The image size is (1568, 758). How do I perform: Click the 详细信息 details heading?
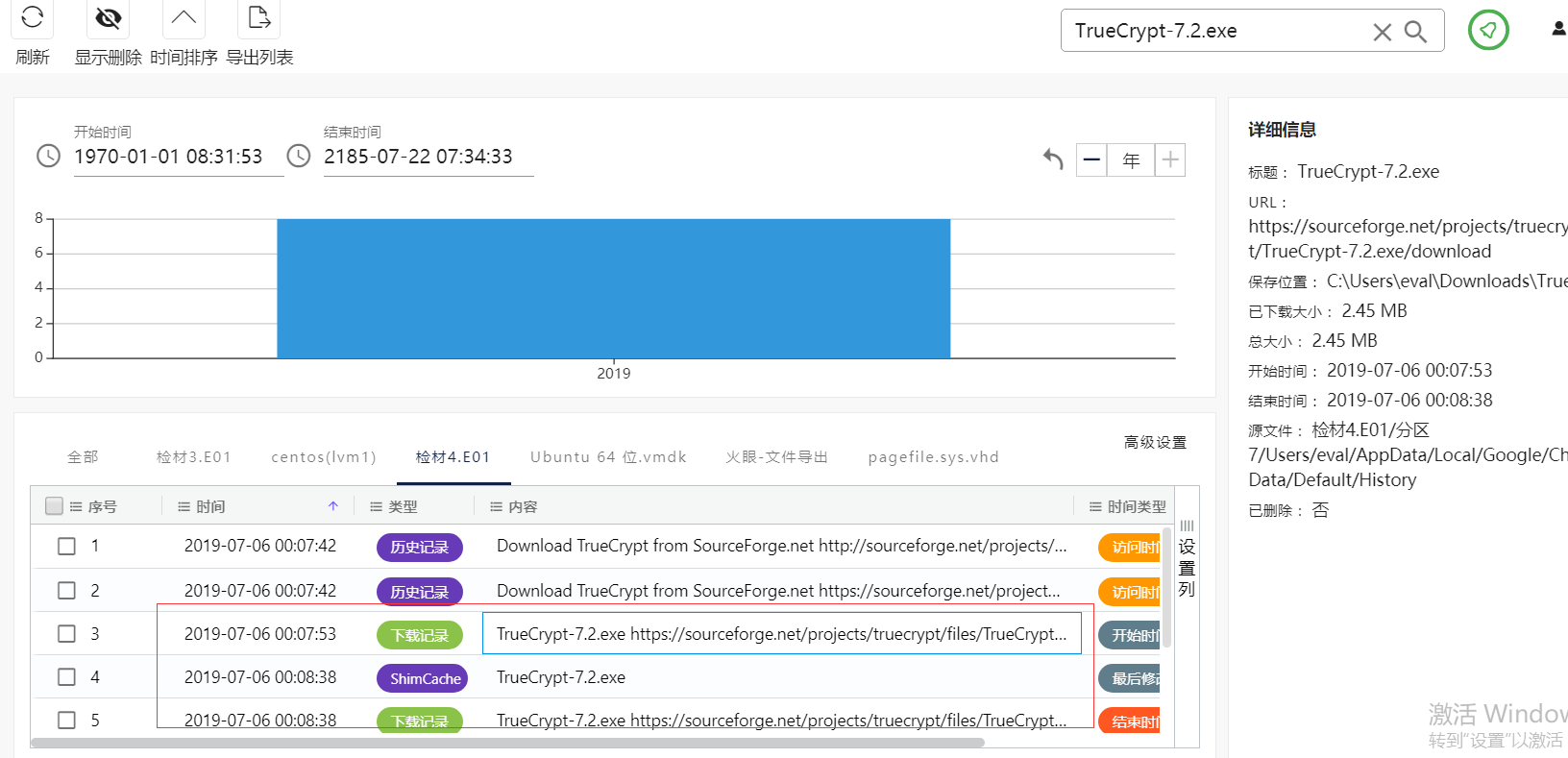click(1282, 130)
